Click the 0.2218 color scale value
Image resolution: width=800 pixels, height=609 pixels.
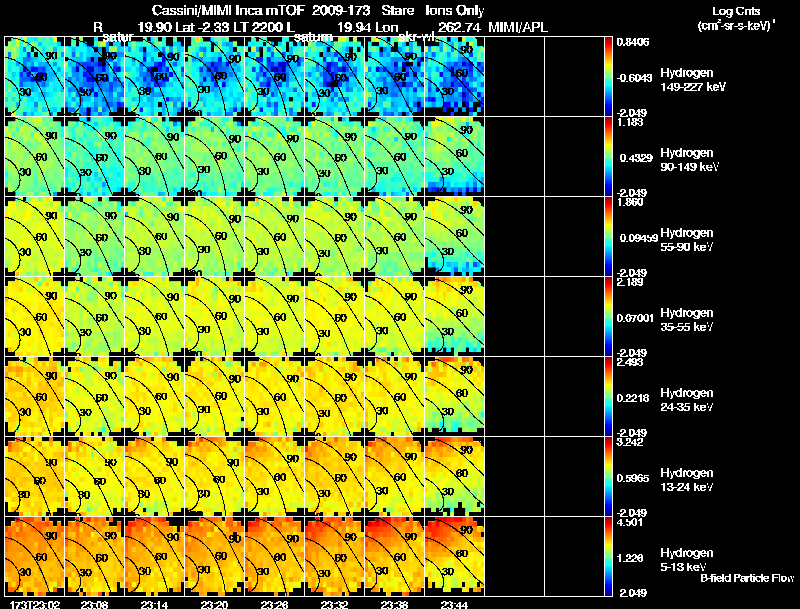click(x=633, y=398)
